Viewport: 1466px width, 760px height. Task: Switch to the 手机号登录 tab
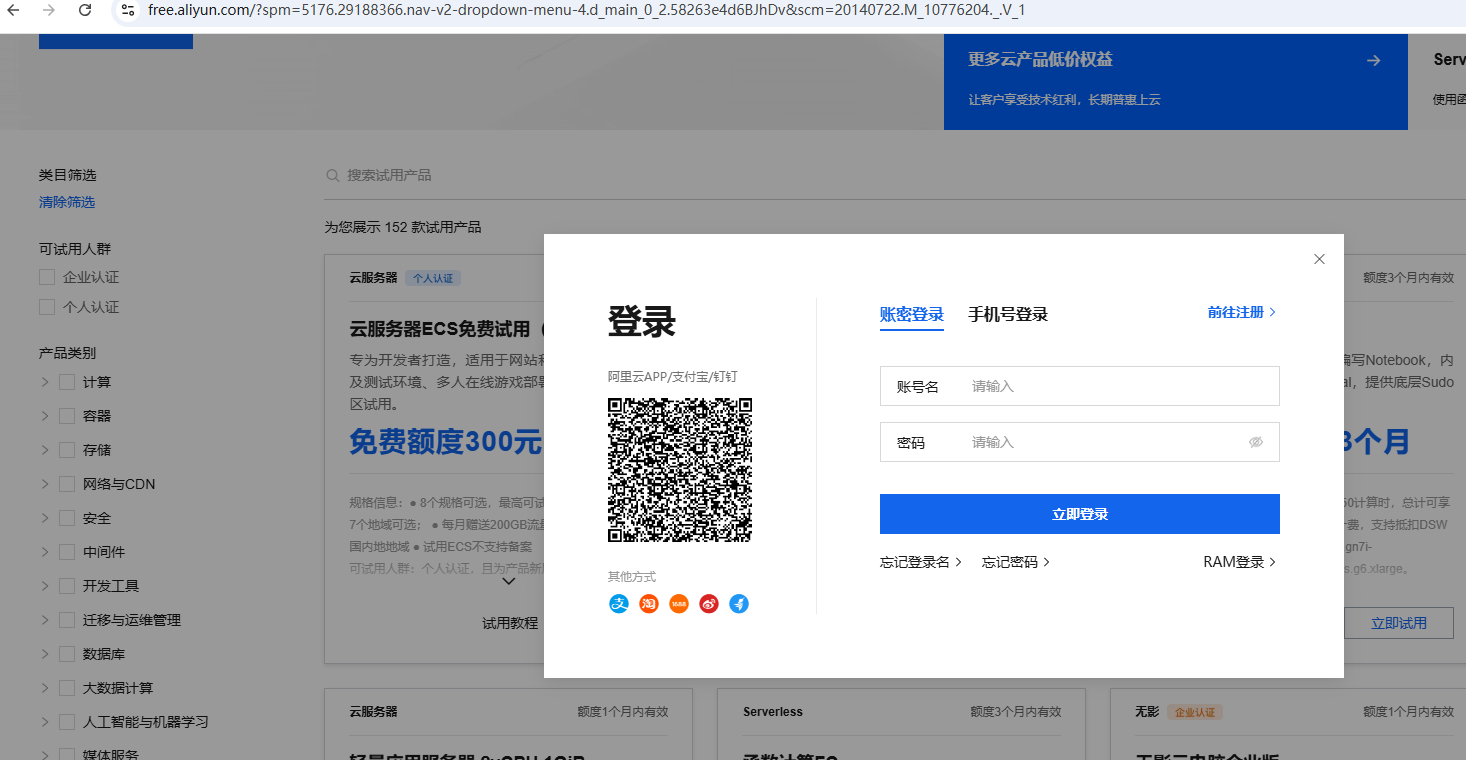pos(1008,314)
